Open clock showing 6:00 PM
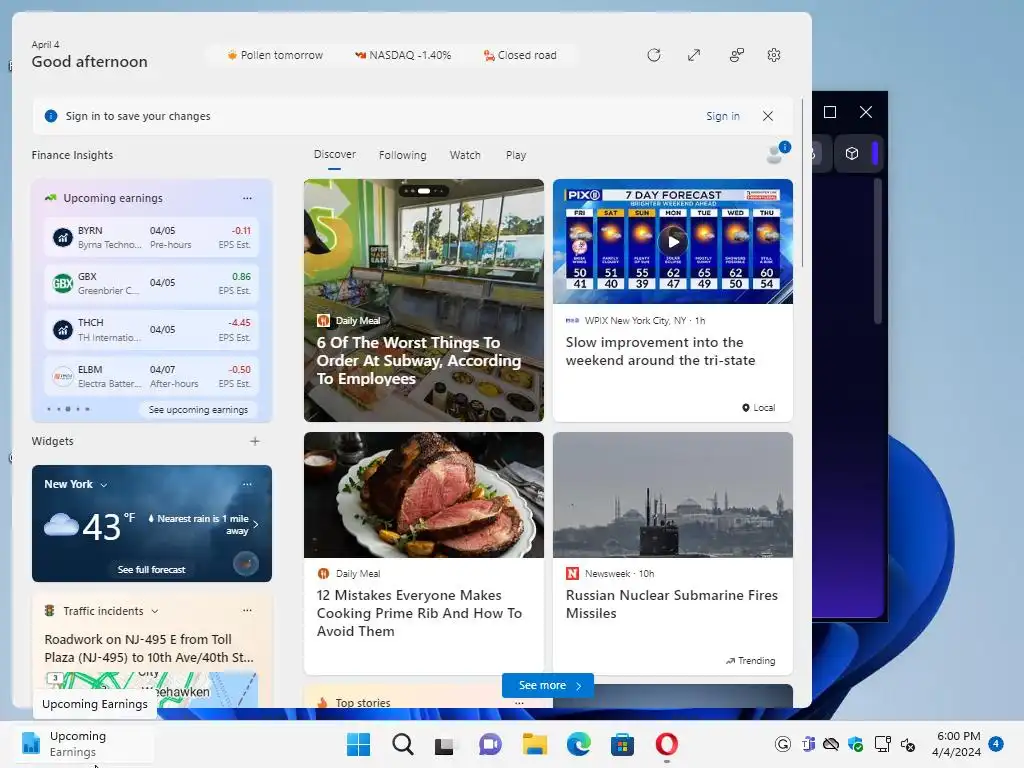Viewport: 1024px width, 768px height. 956,744
